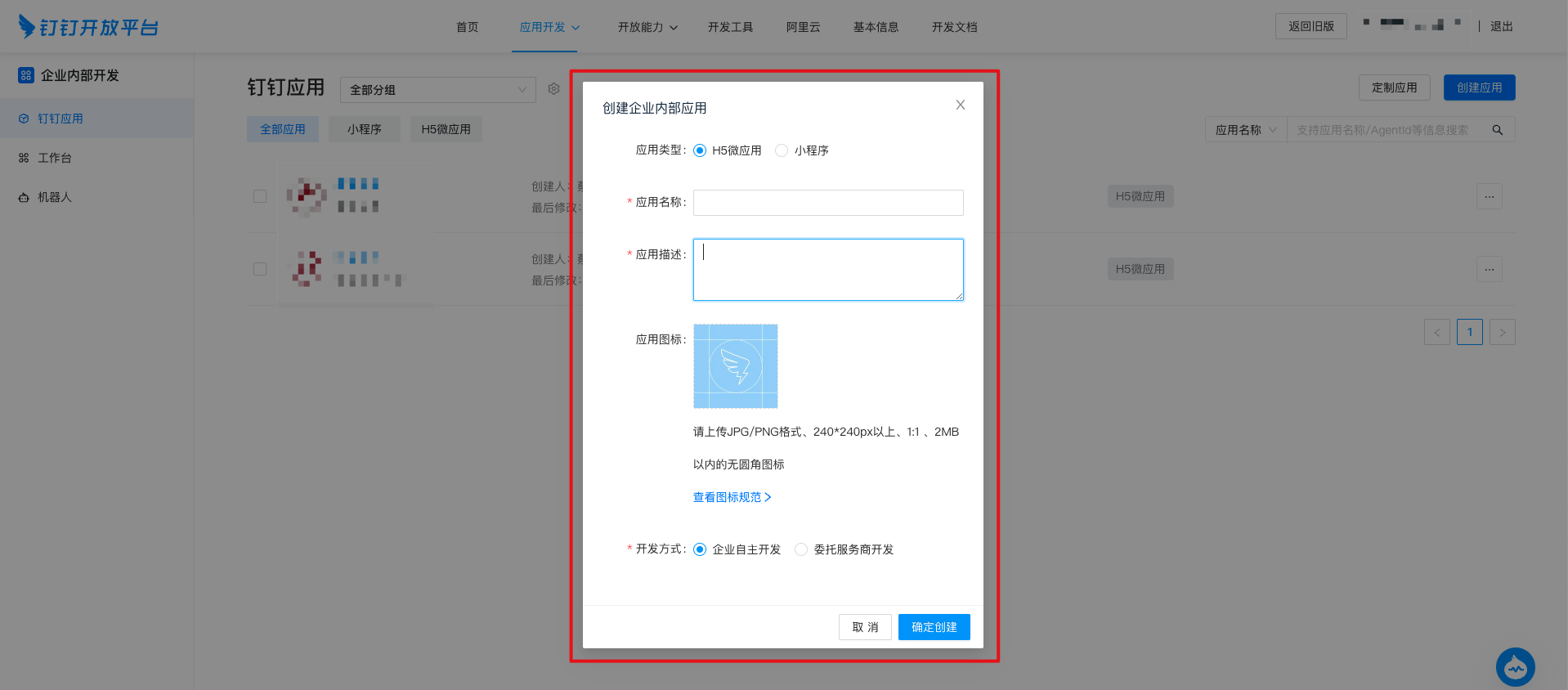
Task: Expand the 全部分组 group dropdown
Action: (x=438, y=90)
